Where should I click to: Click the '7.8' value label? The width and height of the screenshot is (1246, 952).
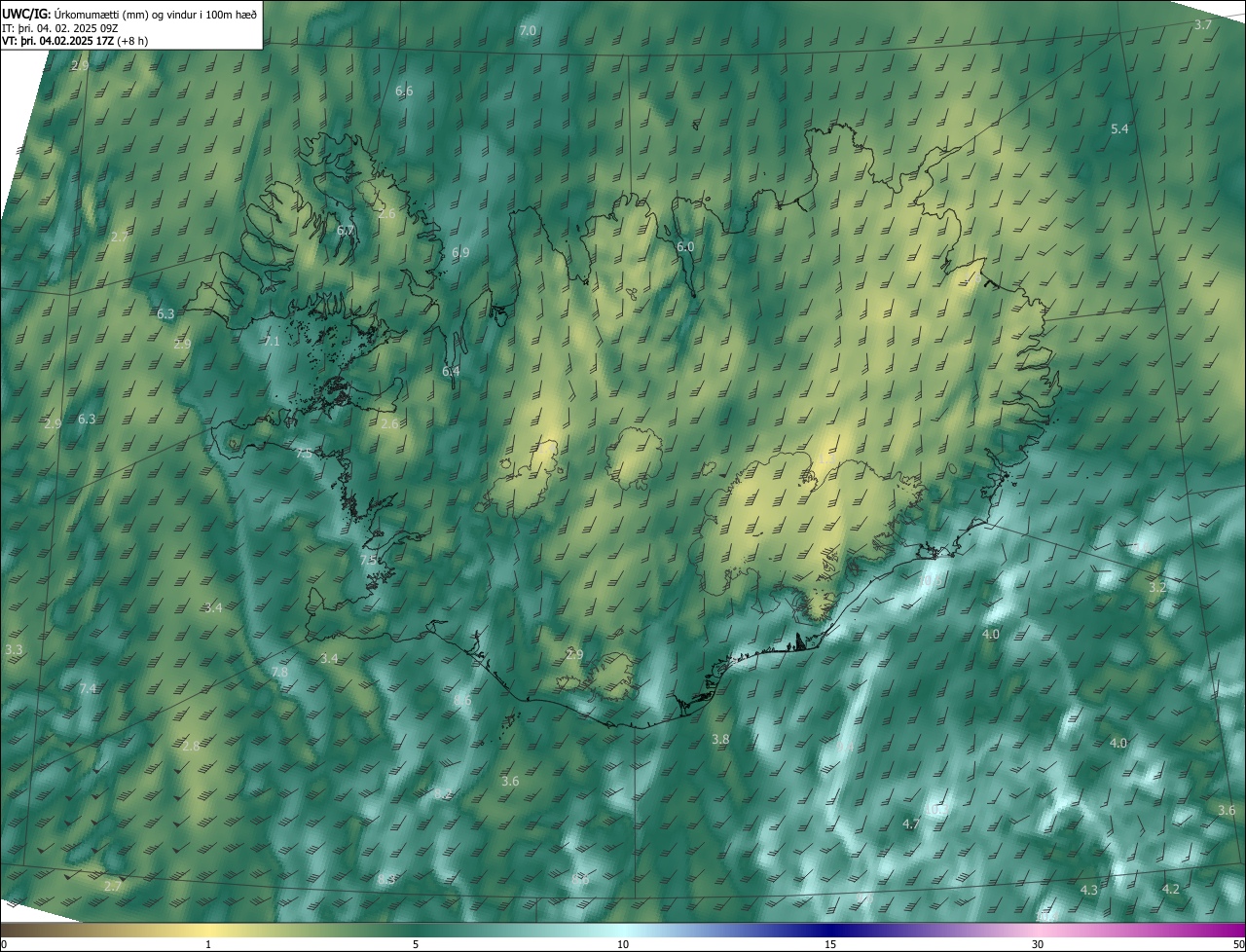point(279,673)
